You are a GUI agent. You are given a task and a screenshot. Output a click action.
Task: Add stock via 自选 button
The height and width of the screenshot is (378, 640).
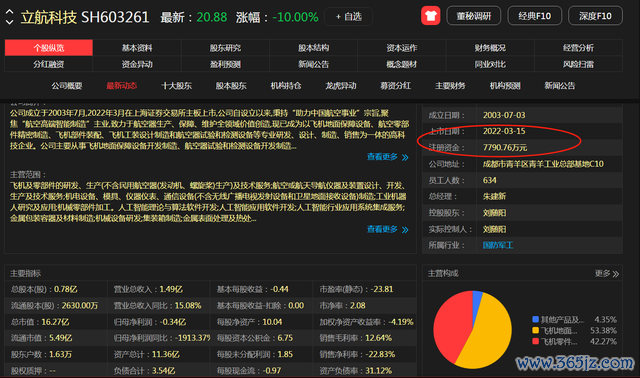click(349, 17)
